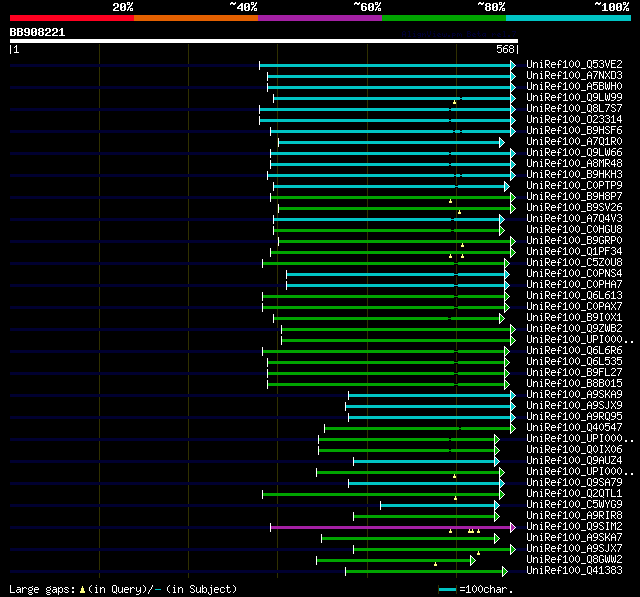Click the UniRef100_A9SKA9 identifier
This screenshot has width=640, height=597.
tap(574, 395)
